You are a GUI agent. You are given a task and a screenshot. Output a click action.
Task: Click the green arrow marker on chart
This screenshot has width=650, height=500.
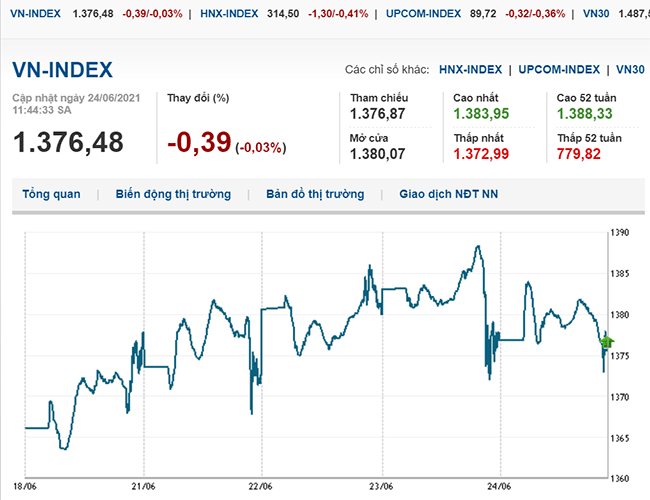point(605,341)
